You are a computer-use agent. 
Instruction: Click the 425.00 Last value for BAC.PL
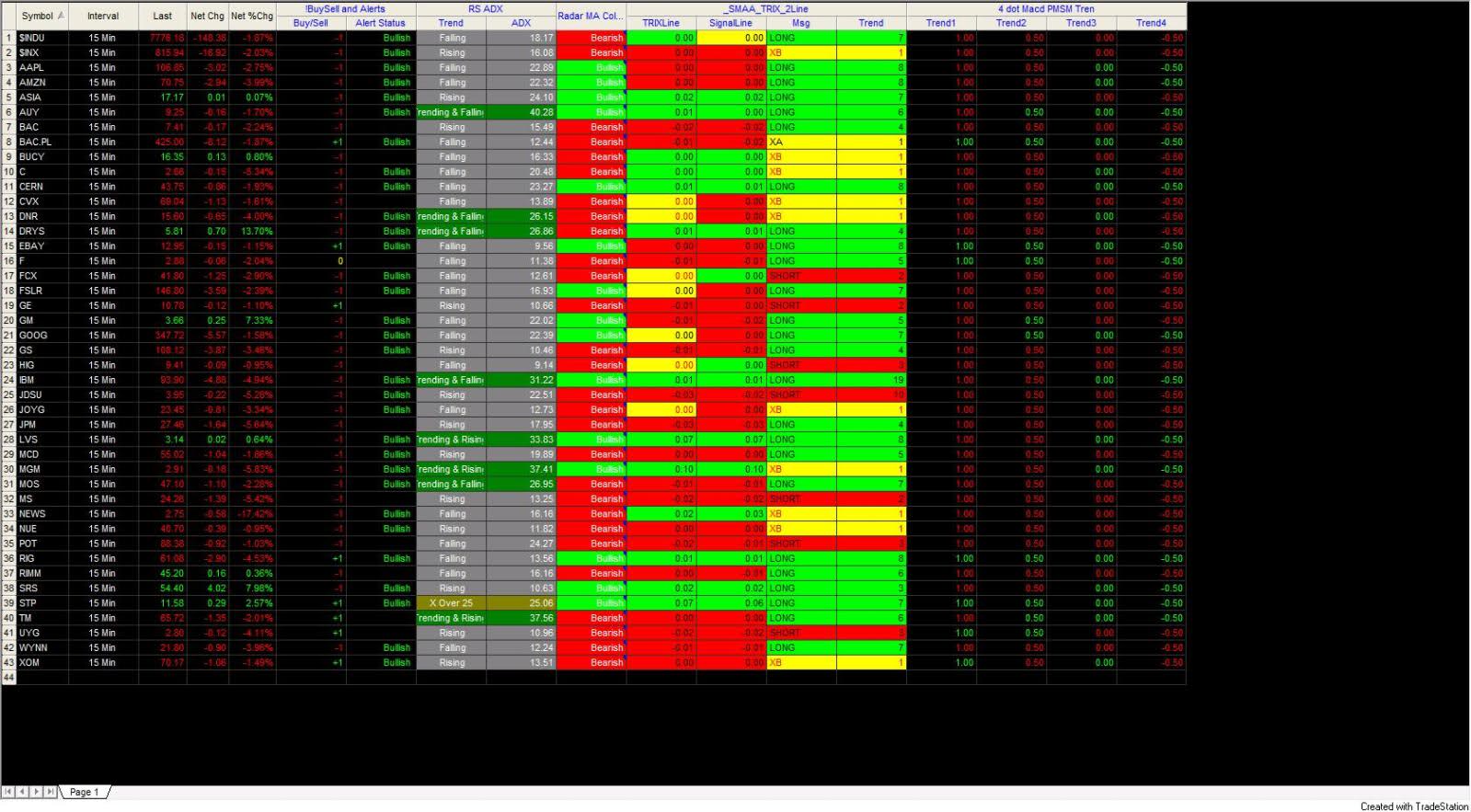pyautogui.click(x=163, y=142)
